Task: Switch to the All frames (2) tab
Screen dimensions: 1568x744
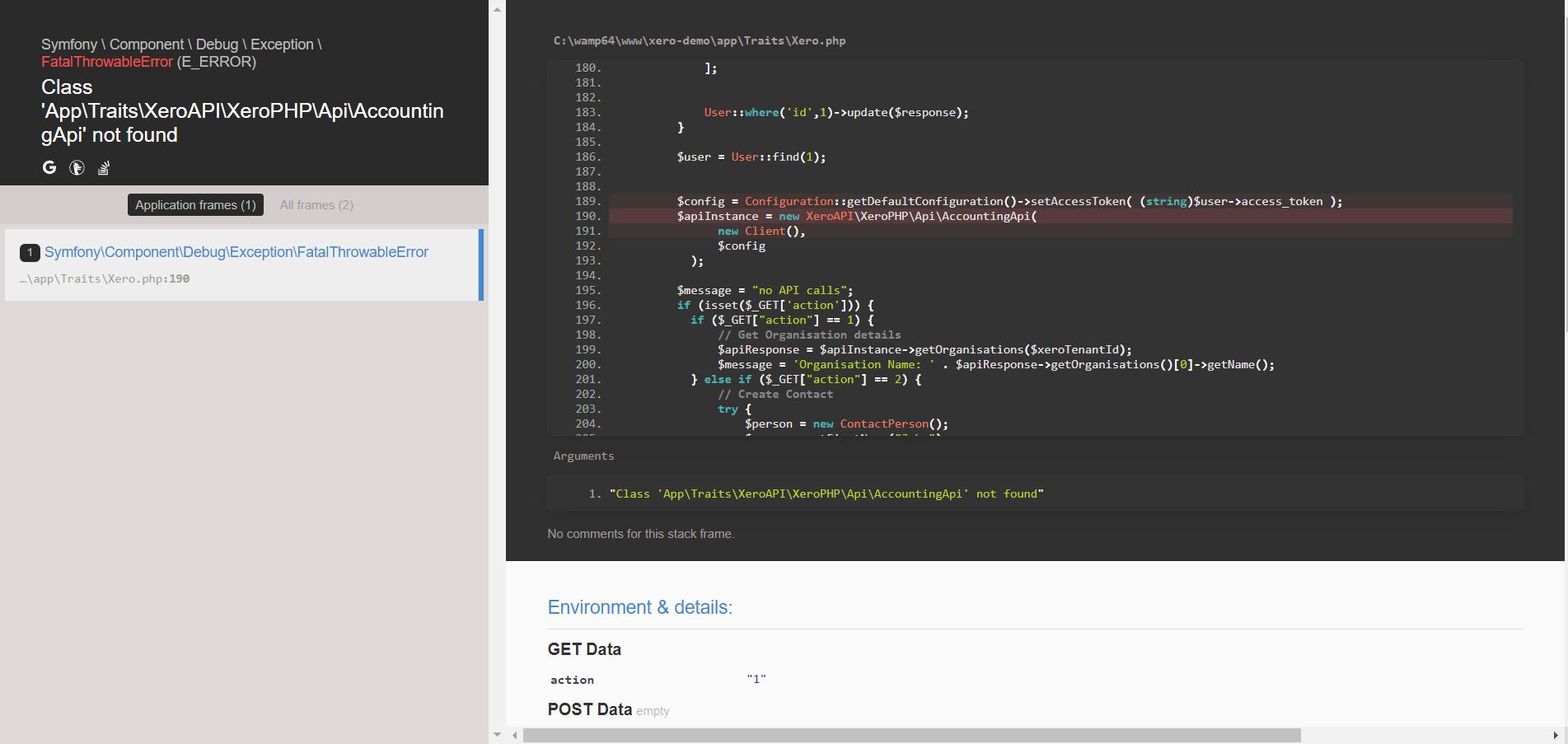Action: [316, 205]
